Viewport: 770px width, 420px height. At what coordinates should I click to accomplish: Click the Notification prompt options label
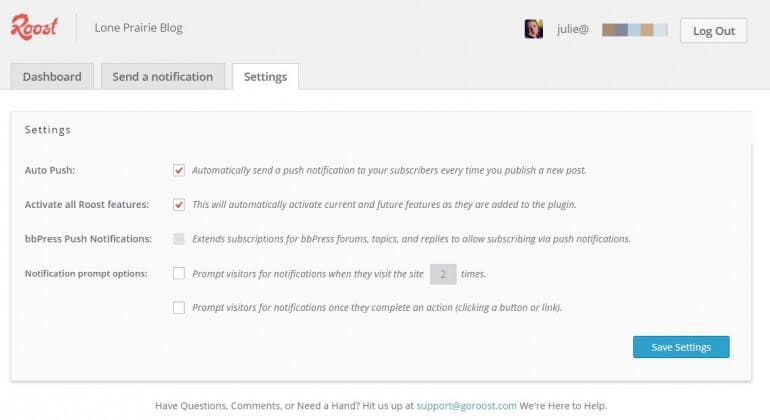click(x=85, y=273)
